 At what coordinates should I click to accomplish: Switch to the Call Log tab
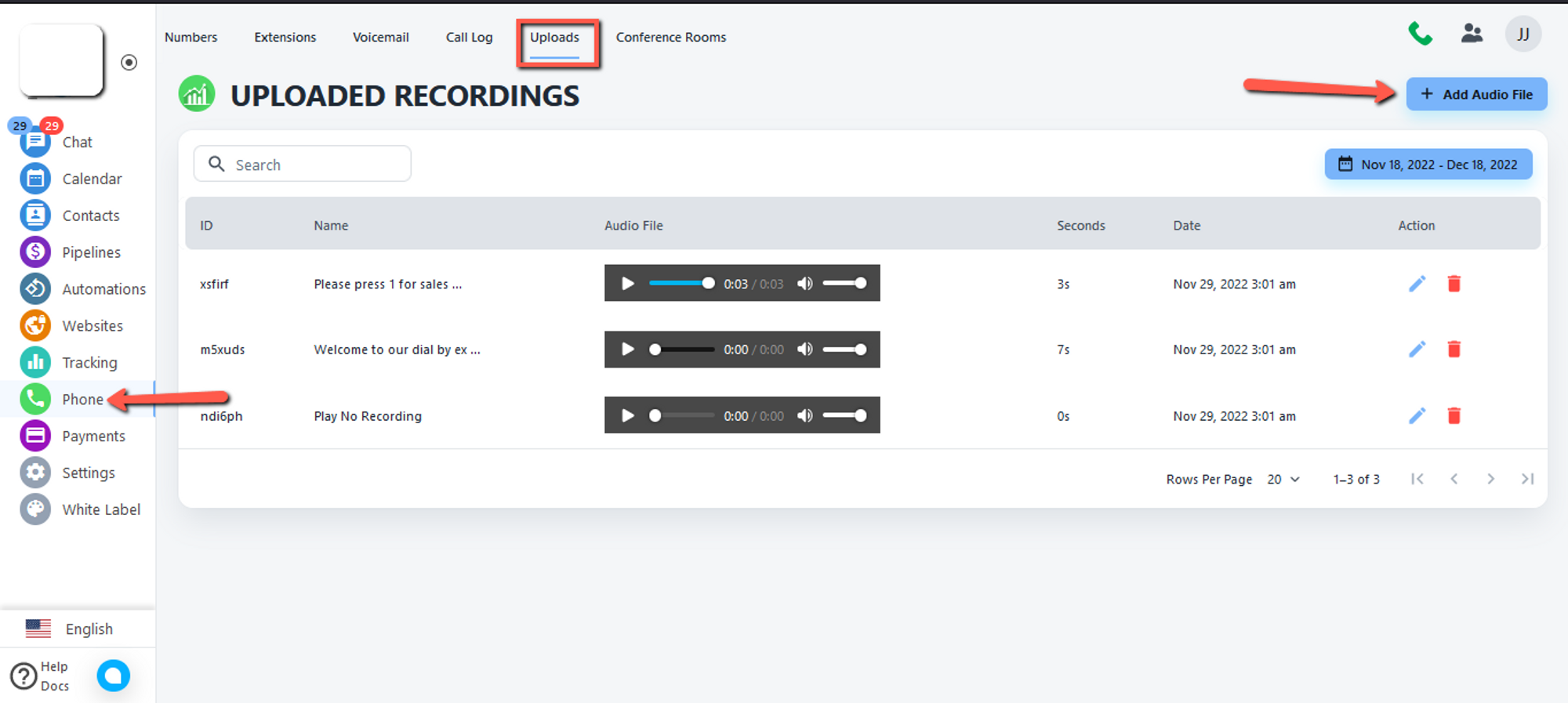(x=469, y=38)
